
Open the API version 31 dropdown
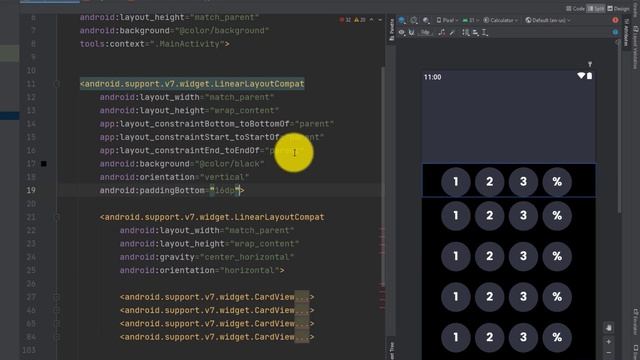[471, 20]
